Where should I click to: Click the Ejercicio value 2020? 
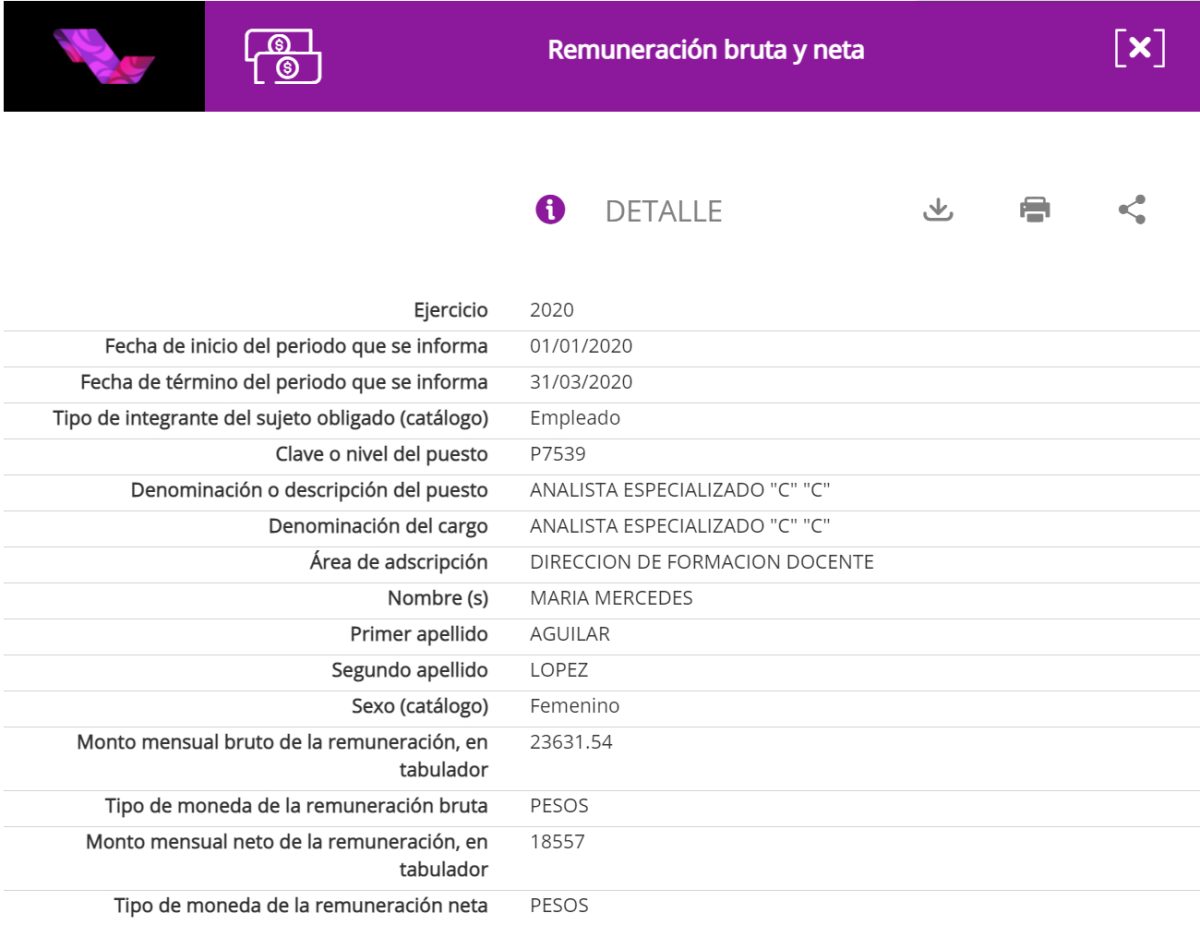[x=552, y=310]
